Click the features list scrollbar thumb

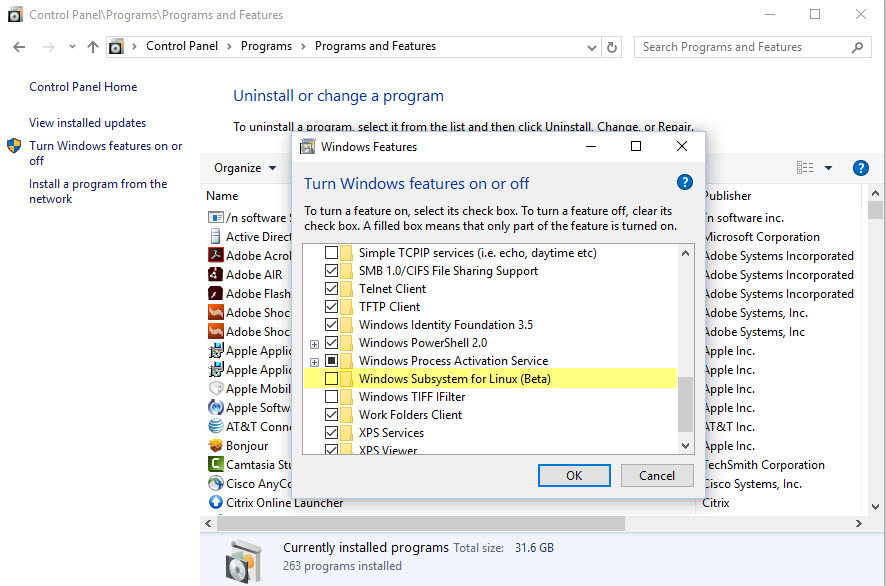point(685,404)
